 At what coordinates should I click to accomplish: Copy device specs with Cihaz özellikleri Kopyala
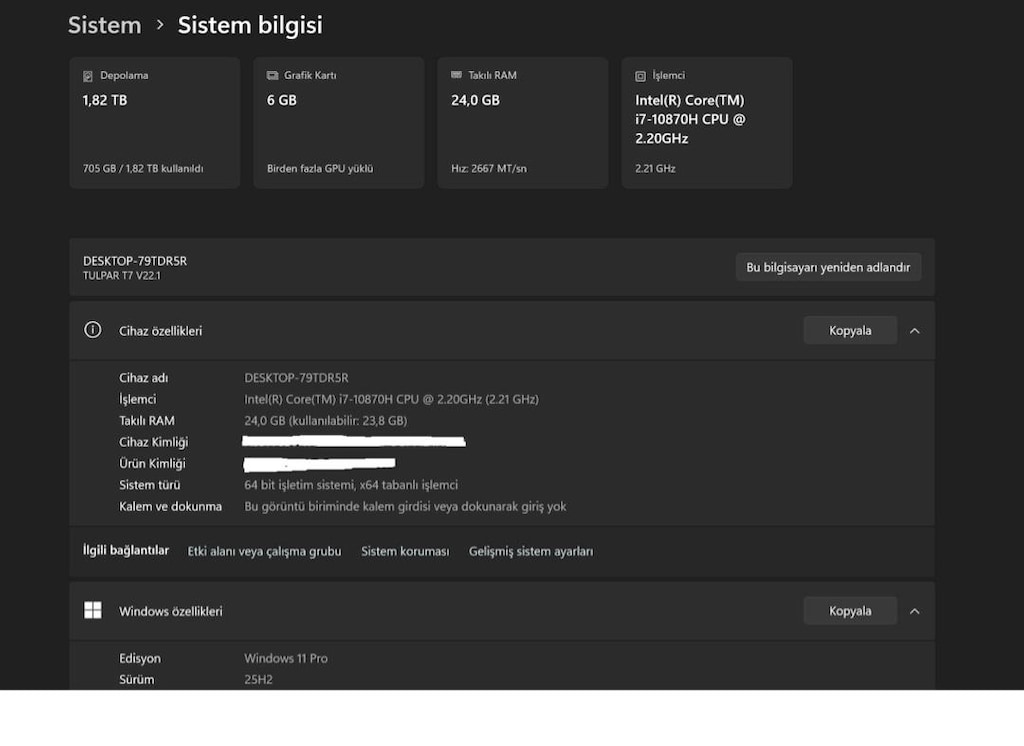(850, 331)
